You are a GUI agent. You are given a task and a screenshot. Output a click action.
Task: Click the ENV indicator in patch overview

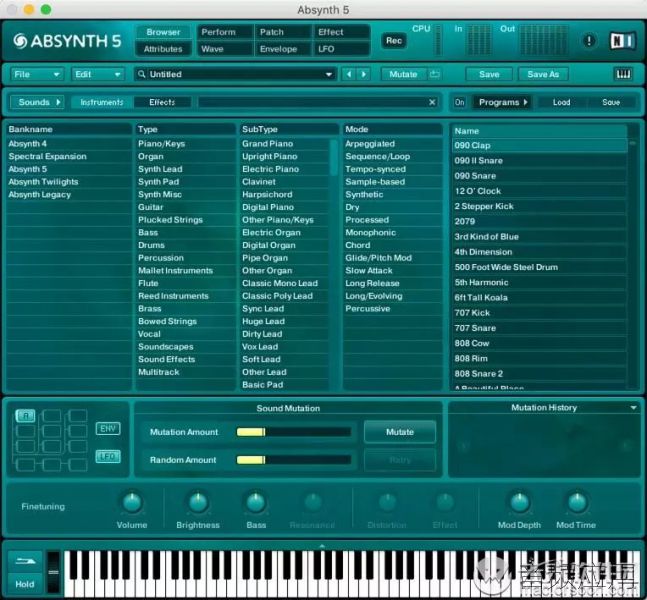[108, 428]
